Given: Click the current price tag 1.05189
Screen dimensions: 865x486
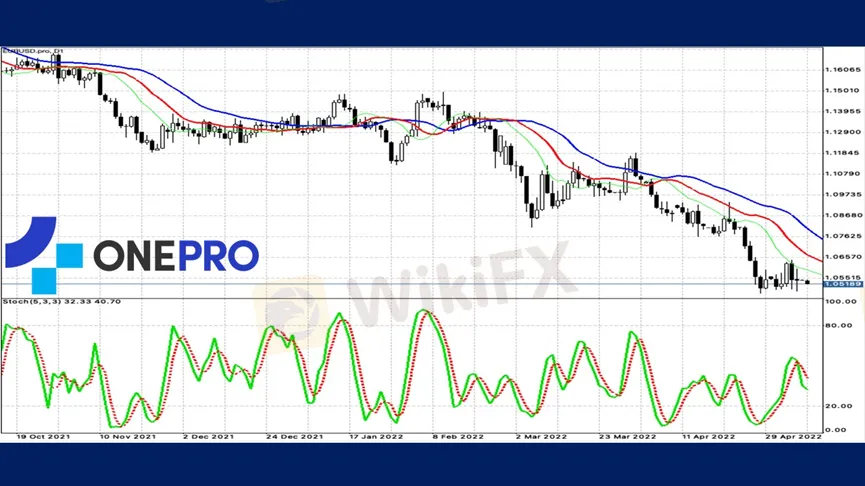Looking at the screenshot, I should coord(841,284).
